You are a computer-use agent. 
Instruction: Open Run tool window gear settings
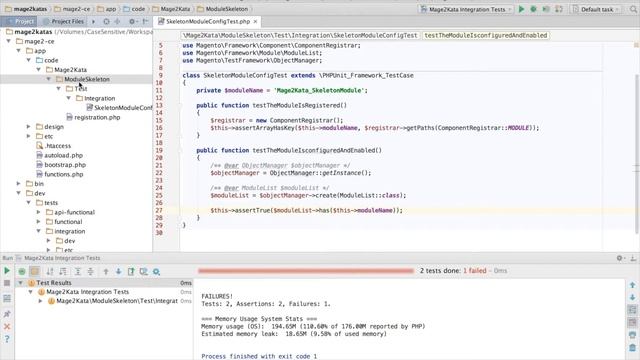620,258
